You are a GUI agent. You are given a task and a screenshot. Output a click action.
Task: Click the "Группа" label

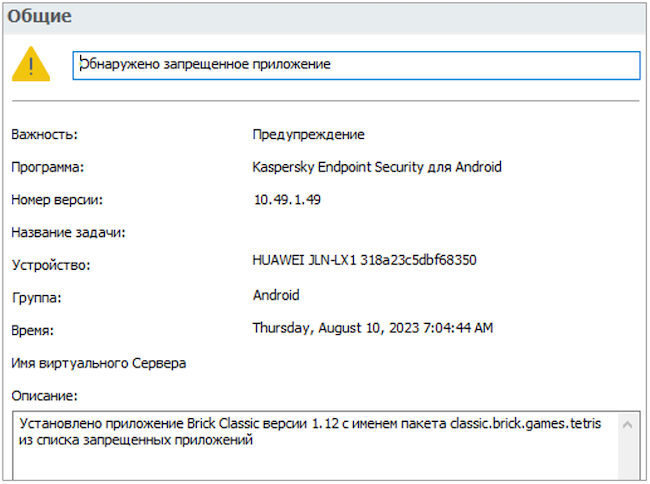[x=36, y=298]
